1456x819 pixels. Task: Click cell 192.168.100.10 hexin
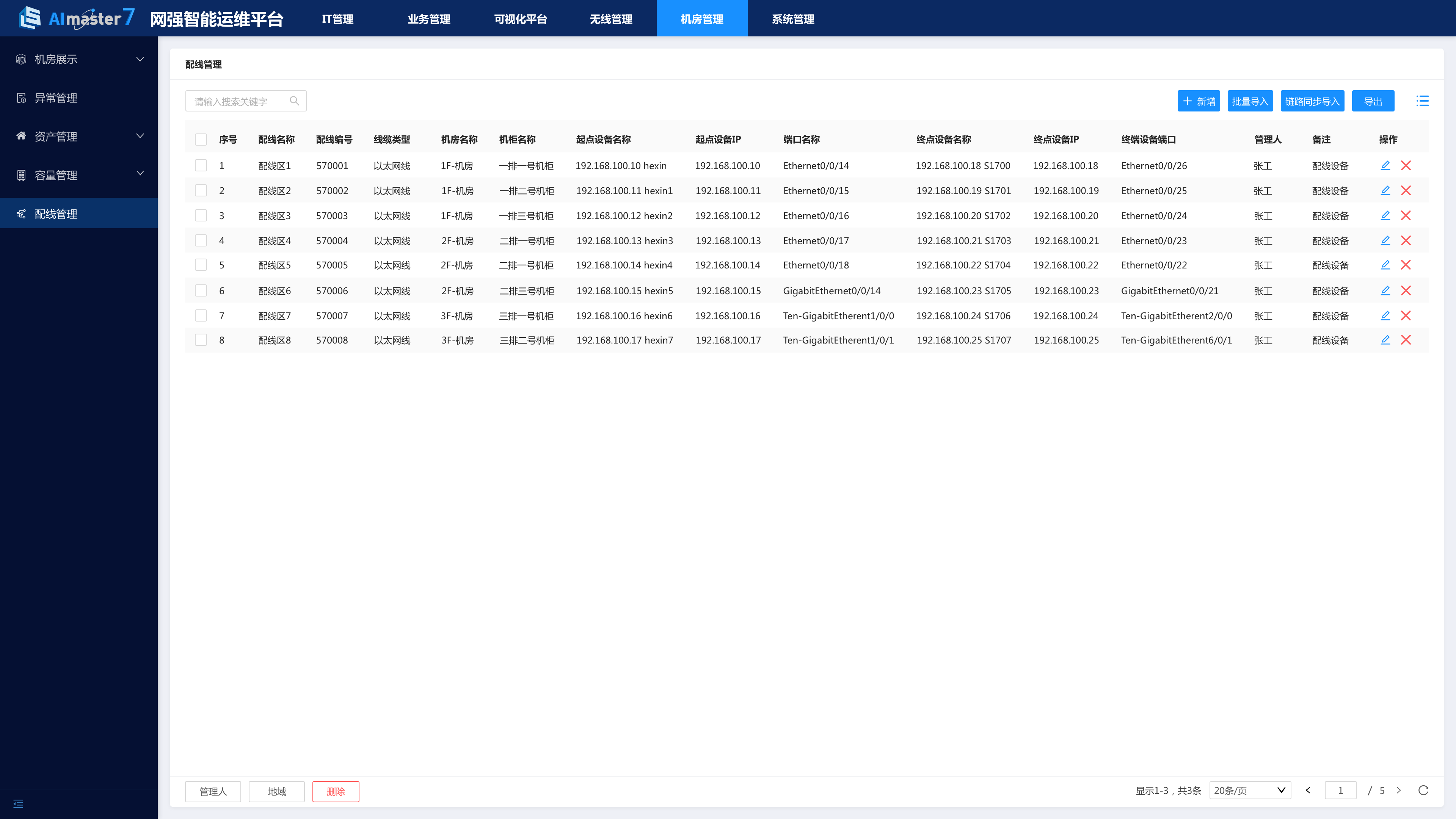click(621, 165)
